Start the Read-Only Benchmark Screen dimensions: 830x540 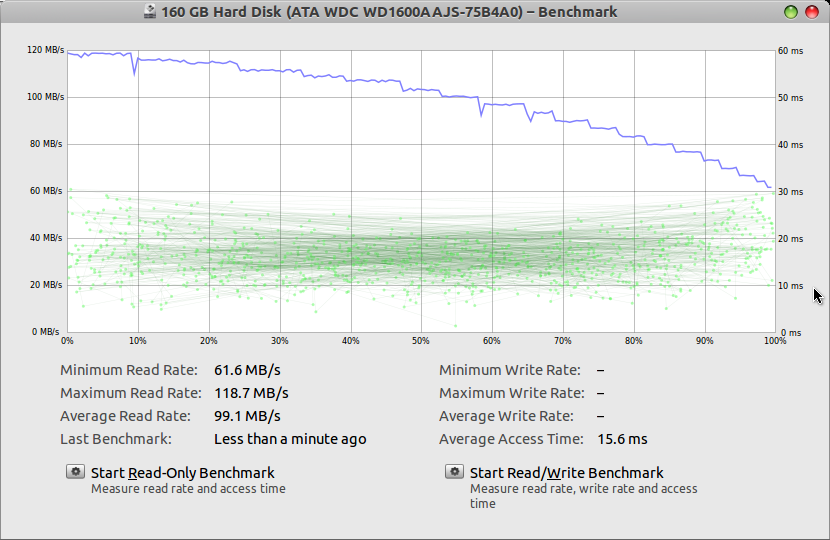(182, 472)
